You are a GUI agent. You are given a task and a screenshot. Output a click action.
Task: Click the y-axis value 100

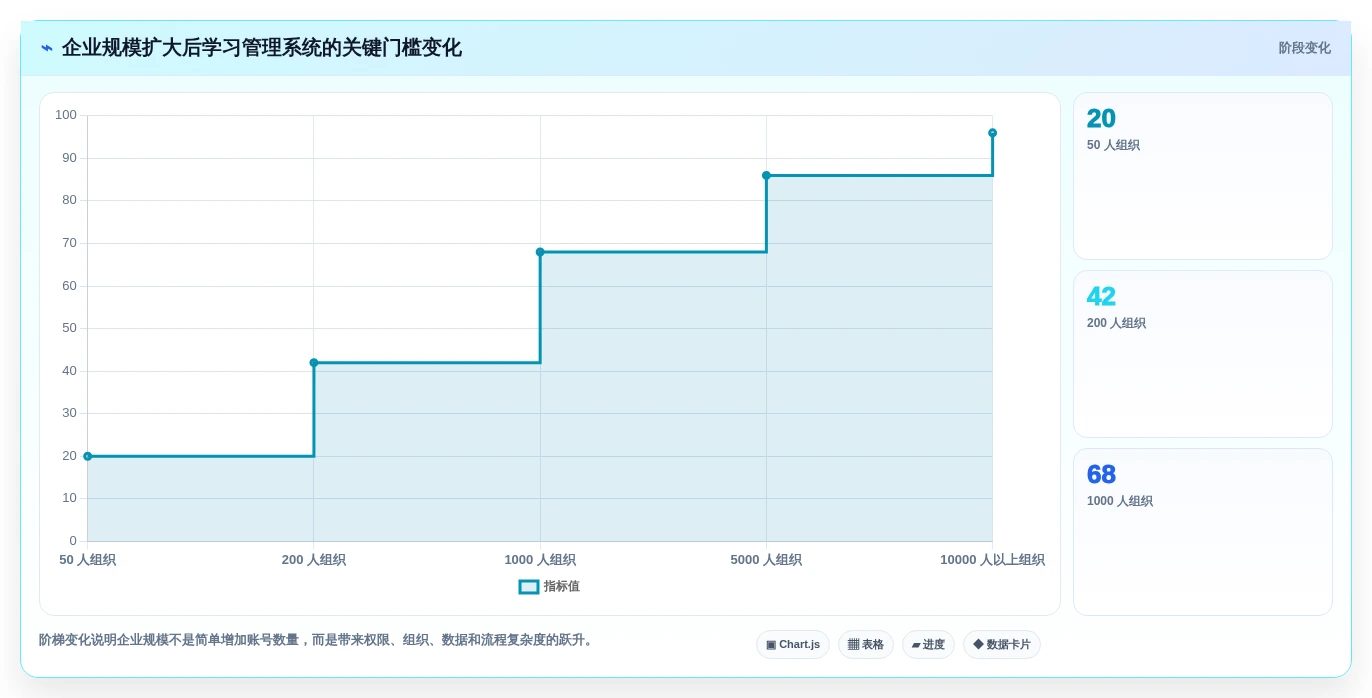pos(66,115)
